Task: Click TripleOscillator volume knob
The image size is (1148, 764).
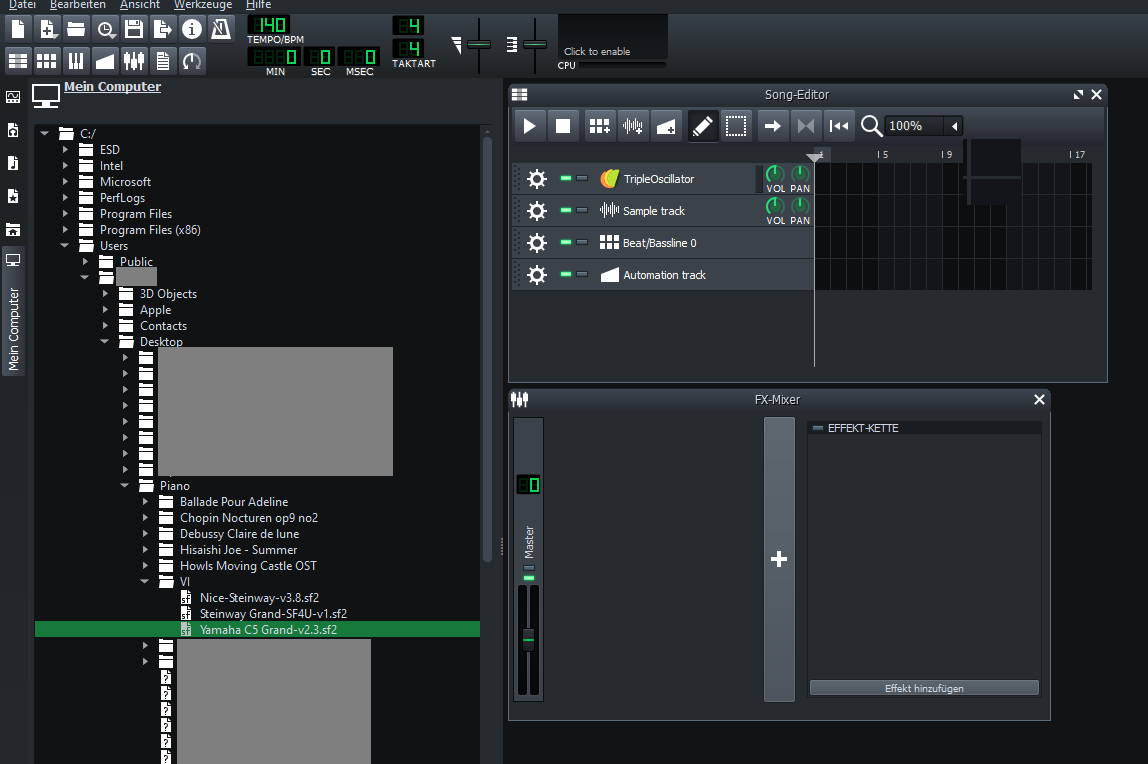Action: (x=775, y=174)
